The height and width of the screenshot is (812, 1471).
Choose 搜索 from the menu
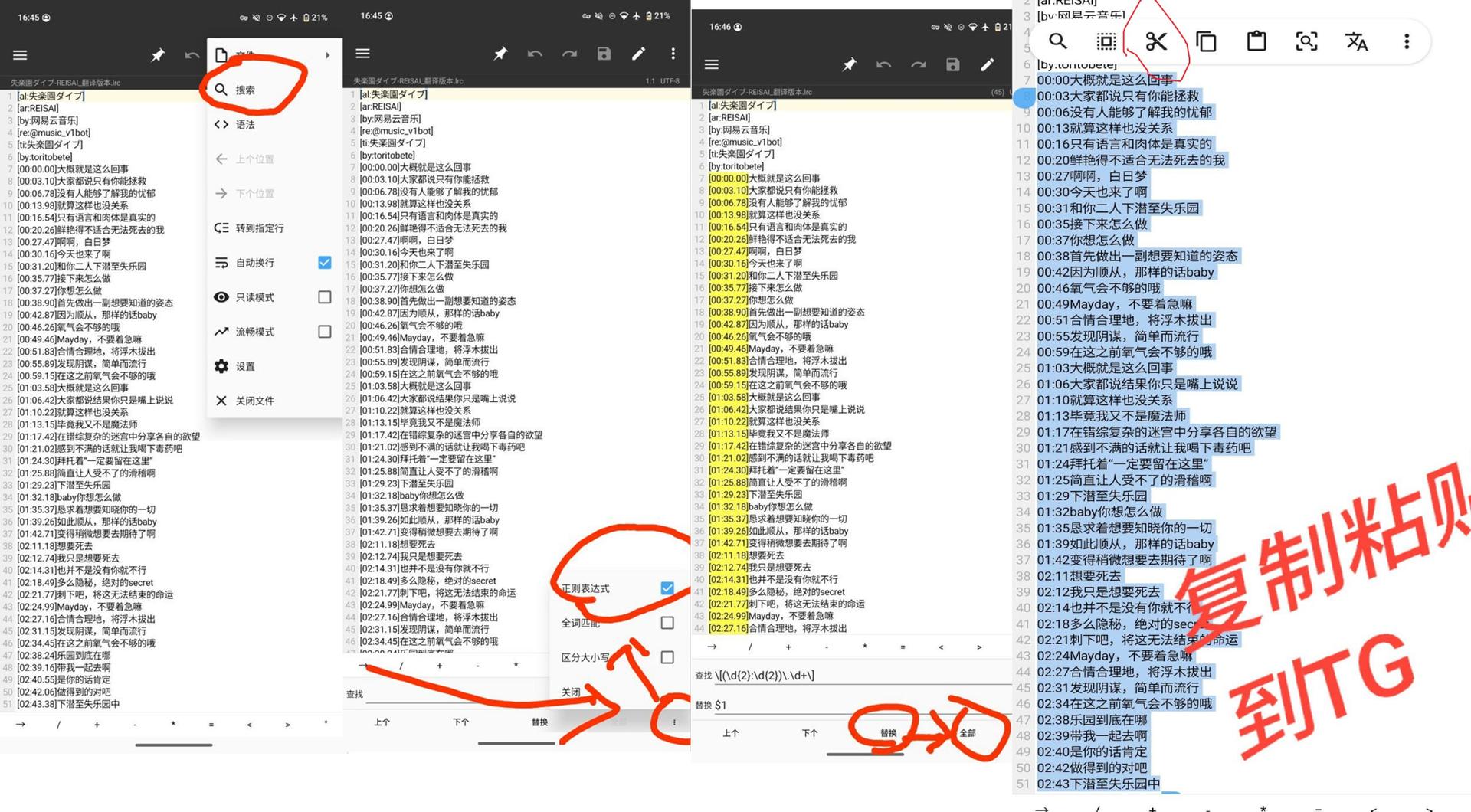(x=245, y=90)
